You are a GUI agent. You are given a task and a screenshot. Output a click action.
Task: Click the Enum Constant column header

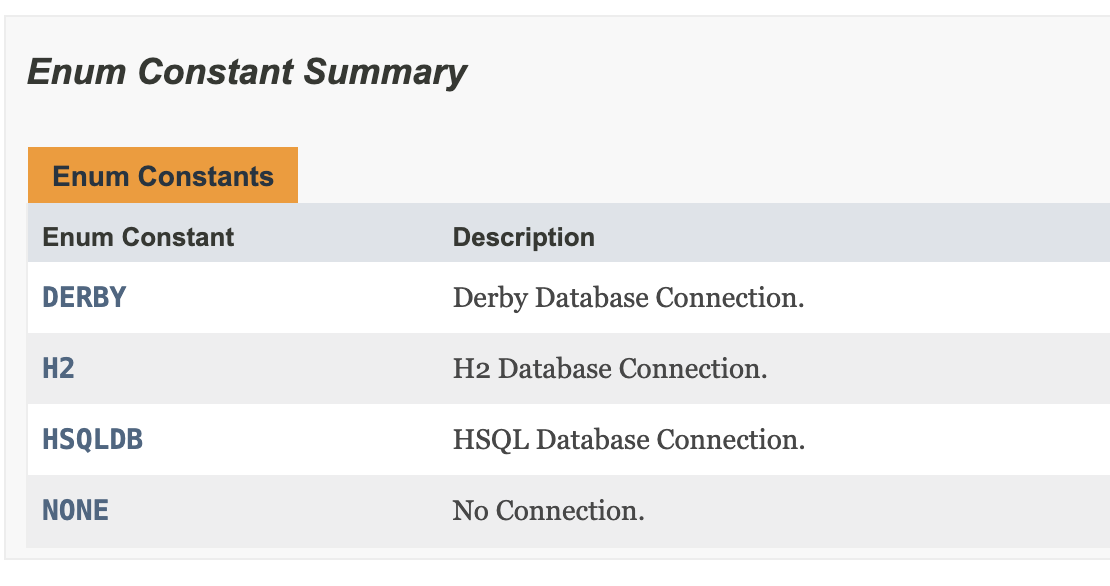pyautogui.click(x=138, y=237)
